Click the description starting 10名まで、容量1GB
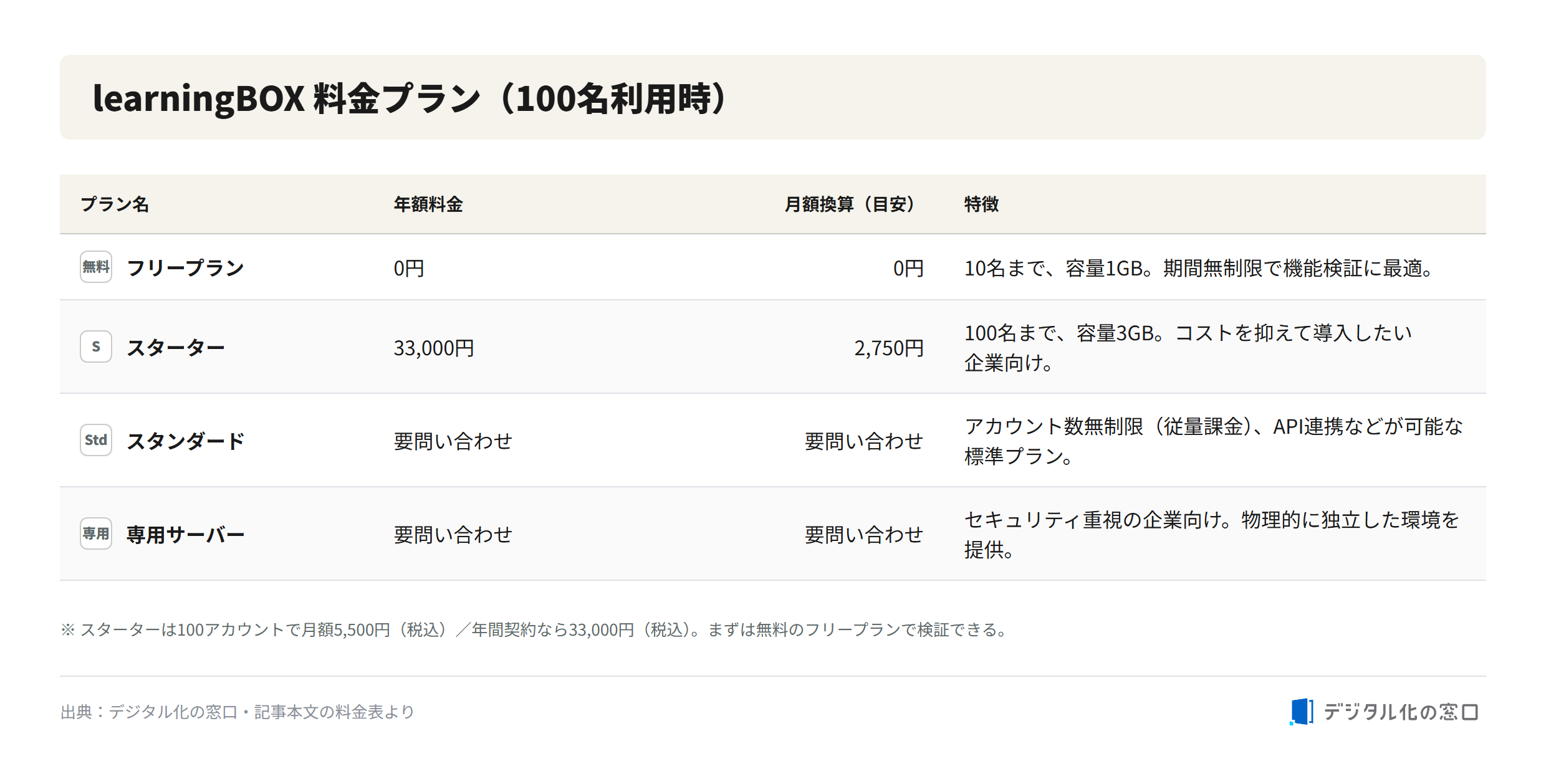 [1201, 268]
